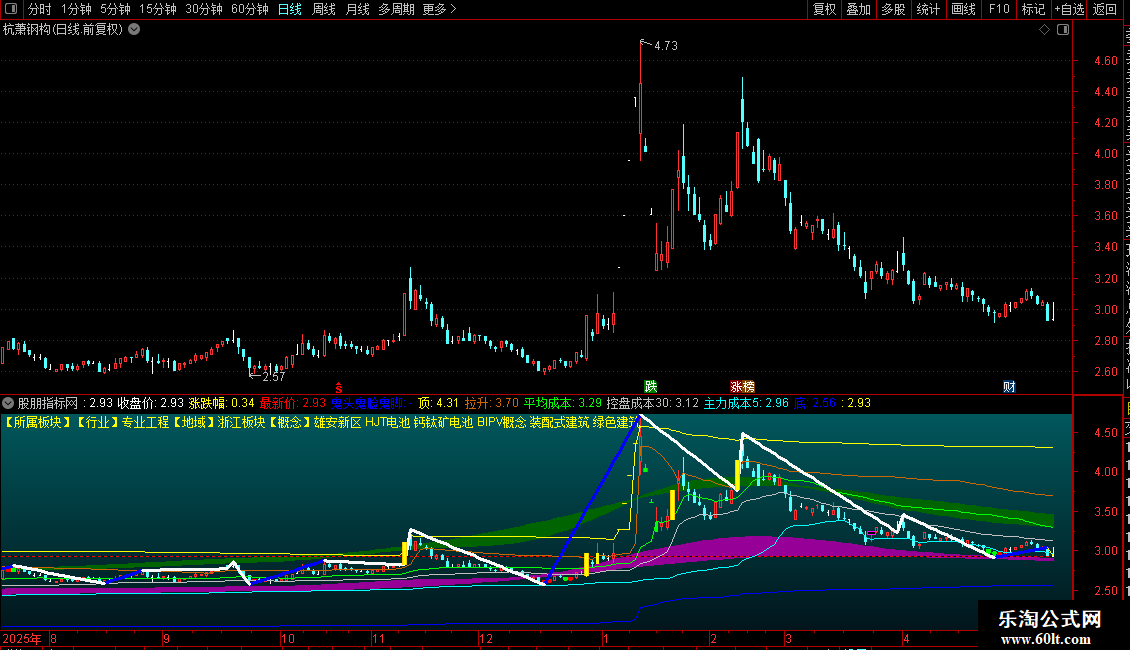The width and height of the screenshot is (1130, 650).
Task: Click the 标记 mark button
Action: (x=1033, y=9)
